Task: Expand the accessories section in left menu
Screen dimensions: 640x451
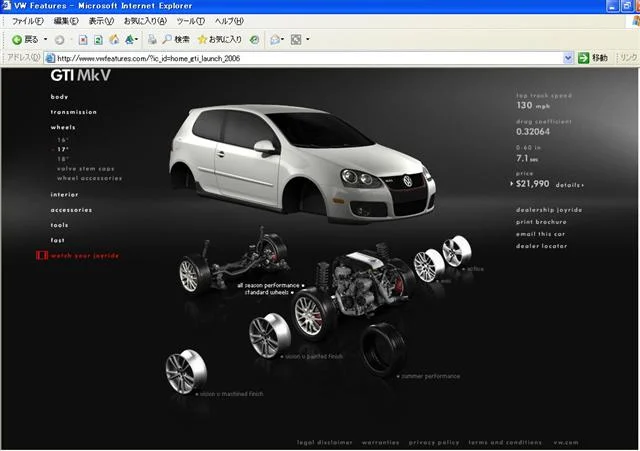Action: pos(71,210)
